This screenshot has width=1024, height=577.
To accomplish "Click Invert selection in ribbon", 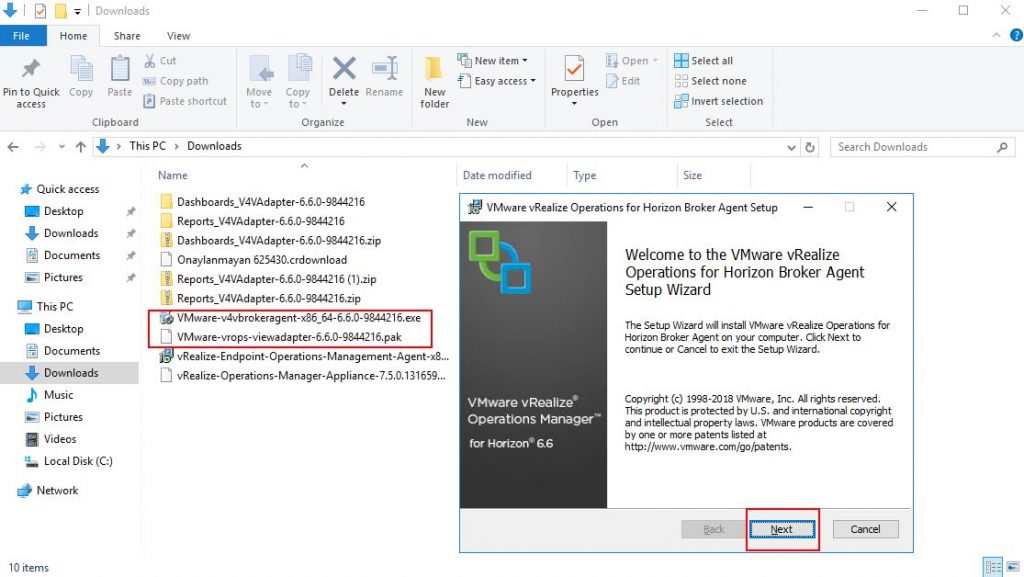I will 718,101.
